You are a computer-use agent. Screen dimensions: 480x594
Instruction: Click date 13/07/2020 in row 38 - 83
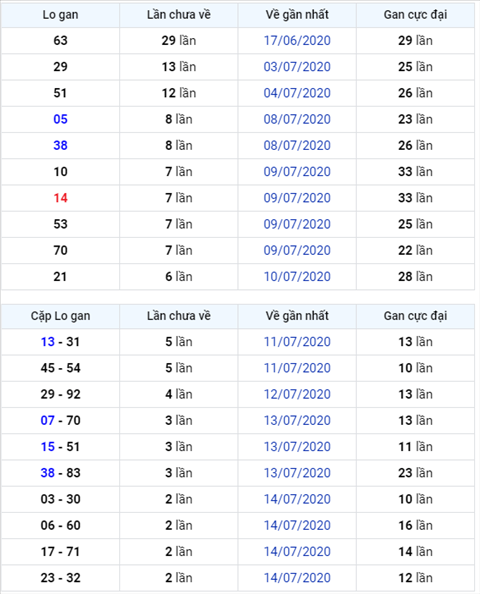(297, 473)
